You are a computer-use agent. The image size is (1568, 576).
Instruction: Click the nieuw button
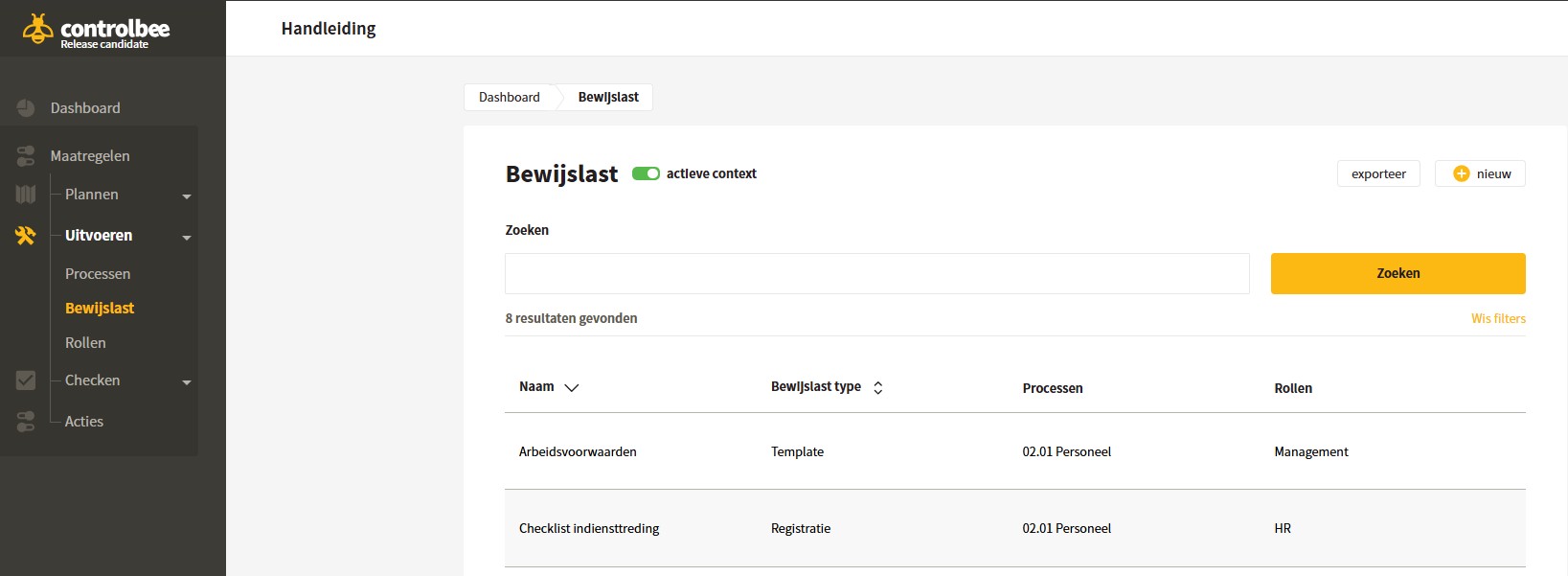1480,173
